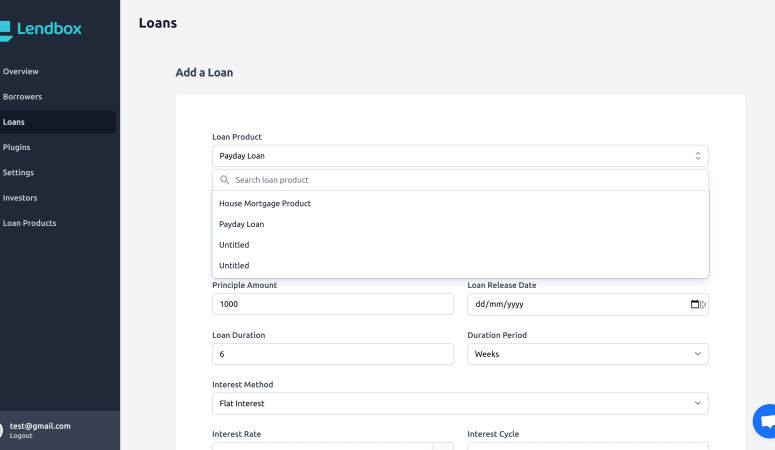Screen dimensions: 775x450
Task: Click the search magnifier icon in dropdown
Action: click(224, 180)
